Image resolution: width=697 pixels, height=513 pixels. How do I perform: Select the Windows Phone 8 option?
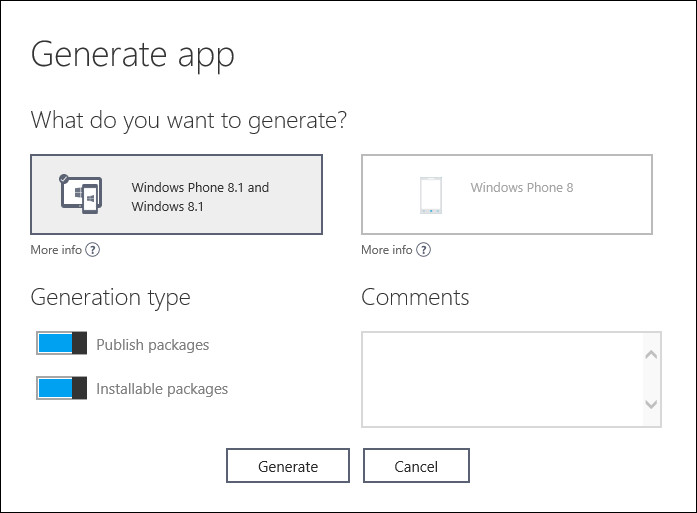pyautogui.click(x=507, y=194)
